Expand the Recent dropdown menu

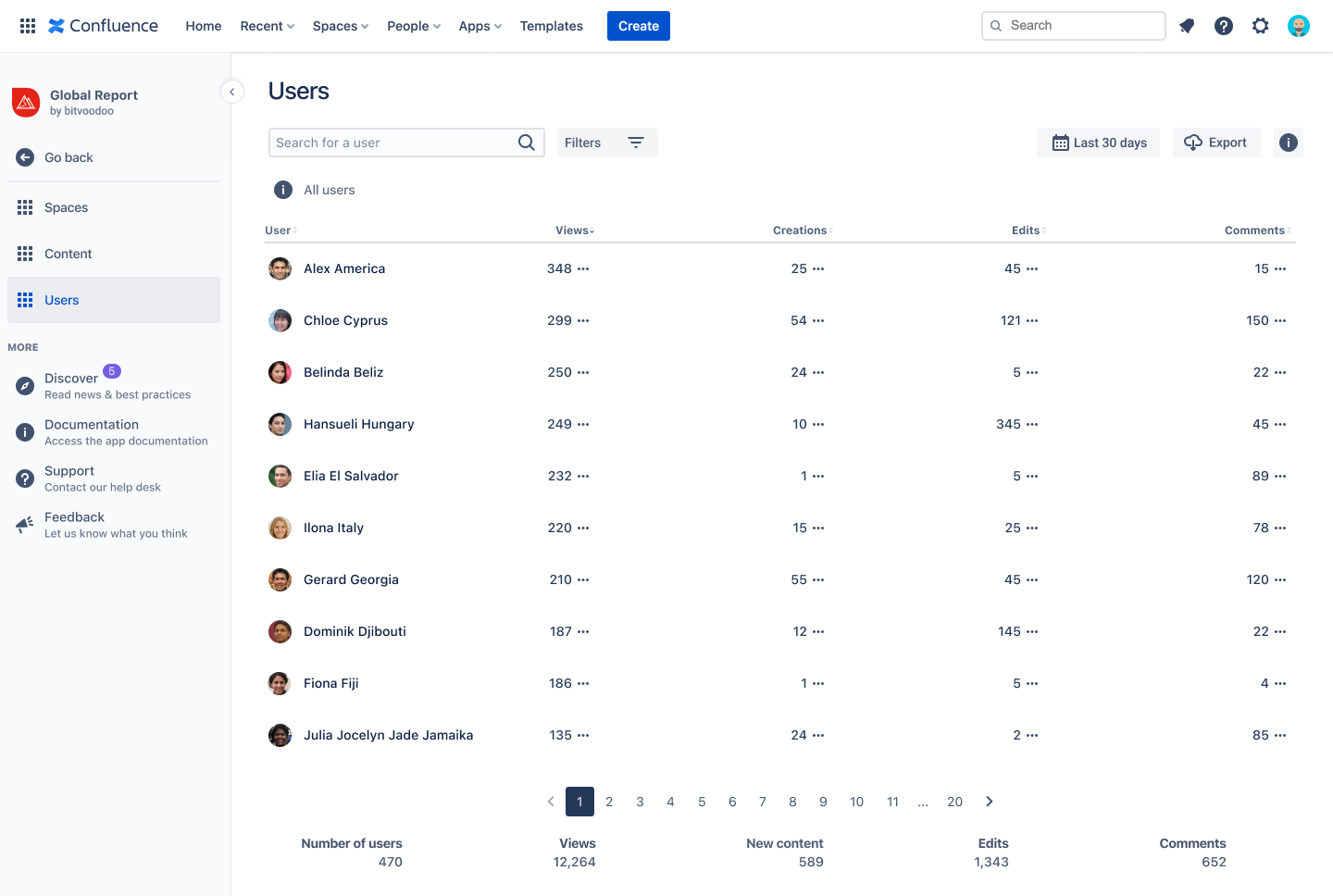pos(267,26)
